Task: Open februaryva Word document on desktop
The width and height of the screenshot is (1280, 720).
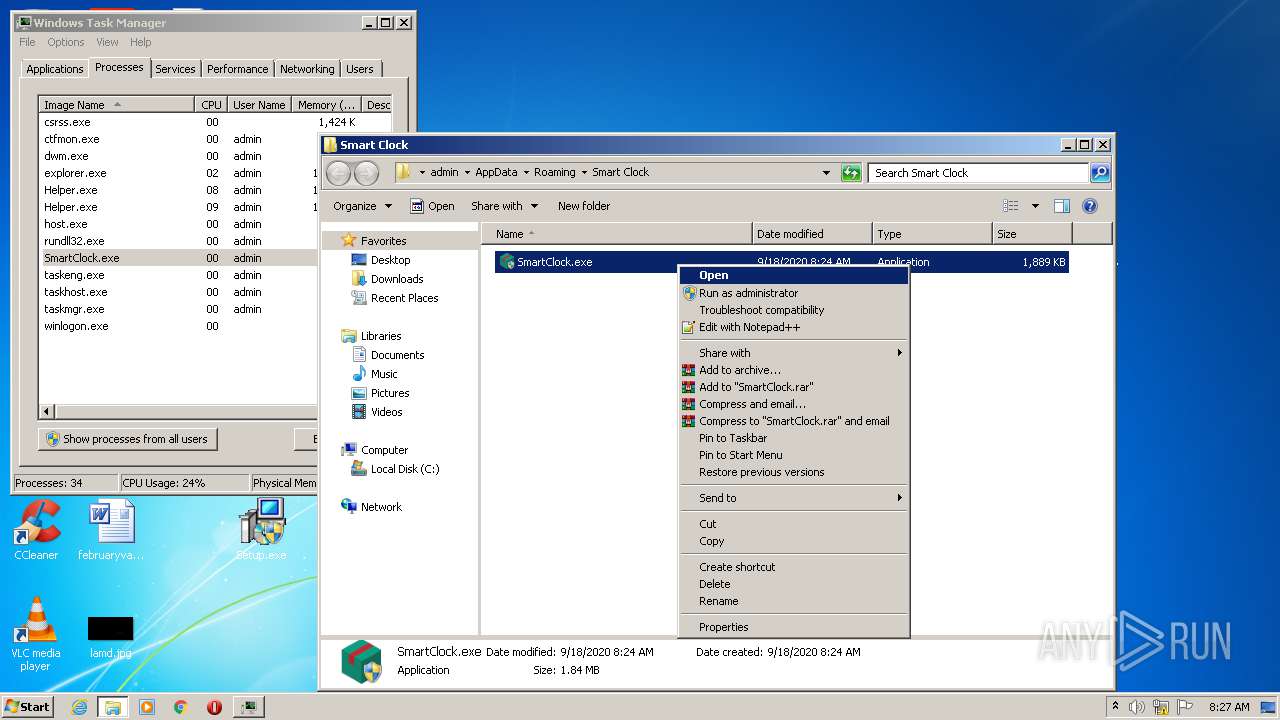Action: [x=111, y=529]
